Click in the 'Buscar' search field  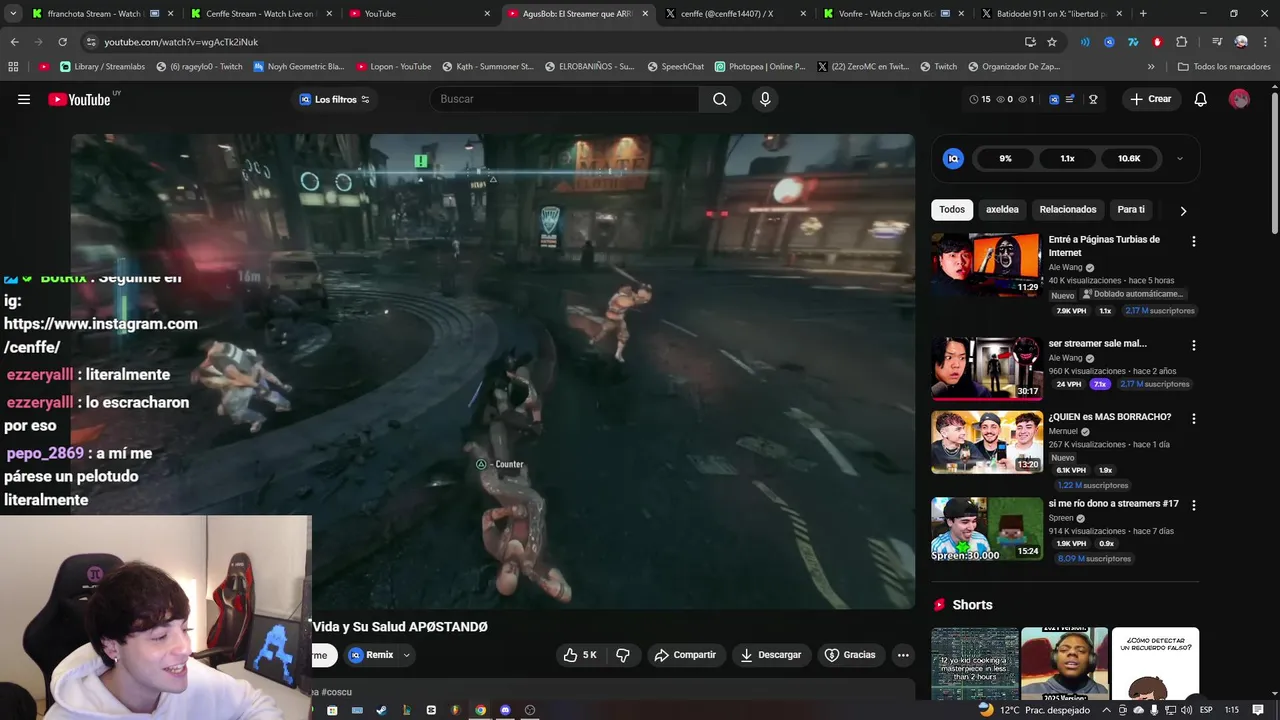tap(564, 99)
